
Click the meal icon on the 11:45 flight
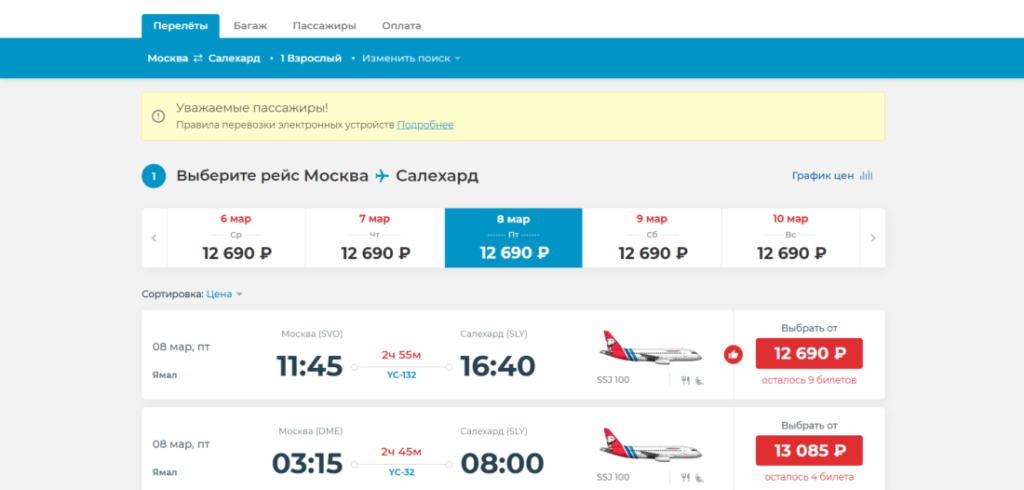[x=686, y=380]
